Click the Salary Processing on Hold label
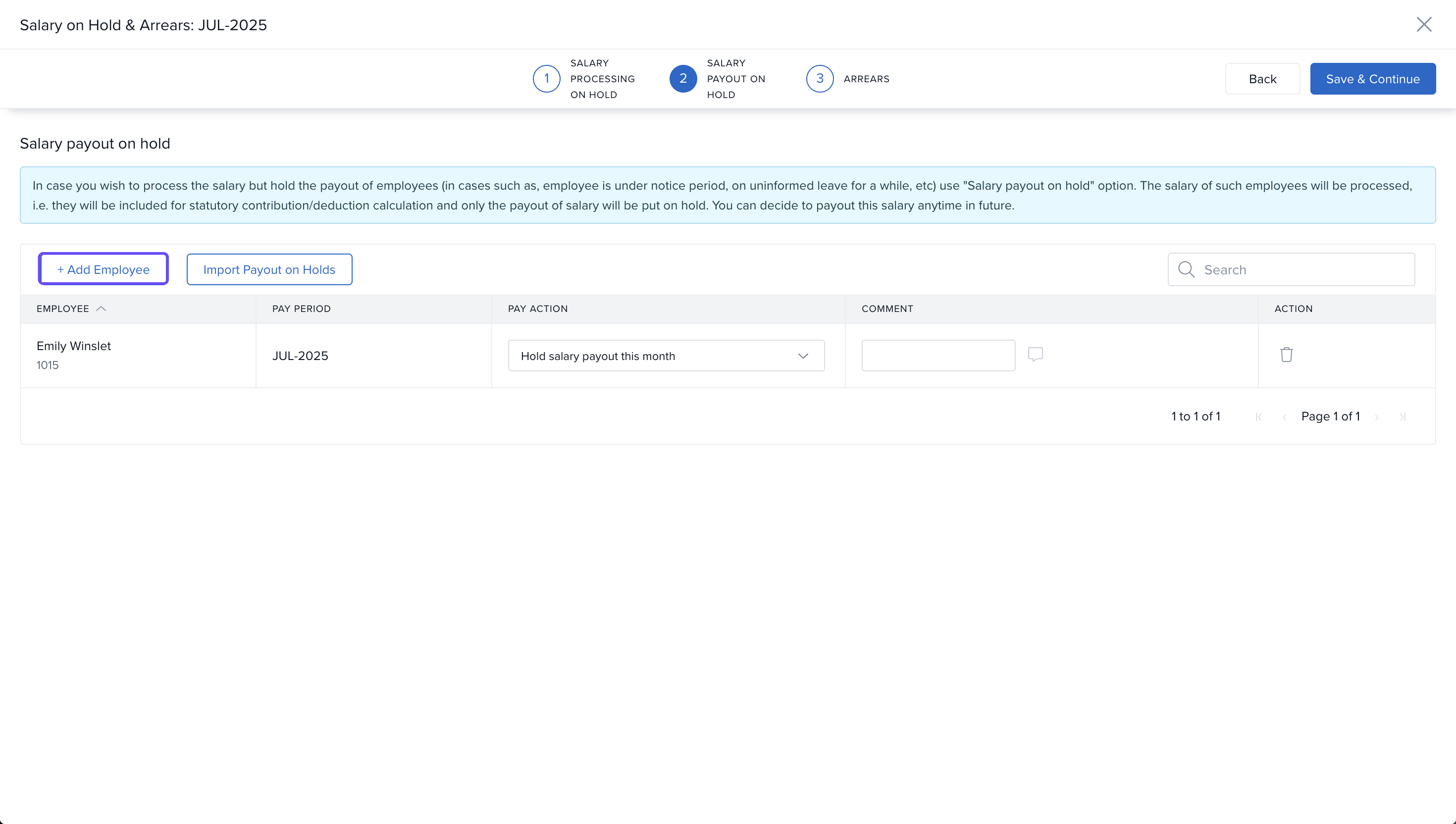The height and width of the screenshot is (824, 1456). click(602, 79)
